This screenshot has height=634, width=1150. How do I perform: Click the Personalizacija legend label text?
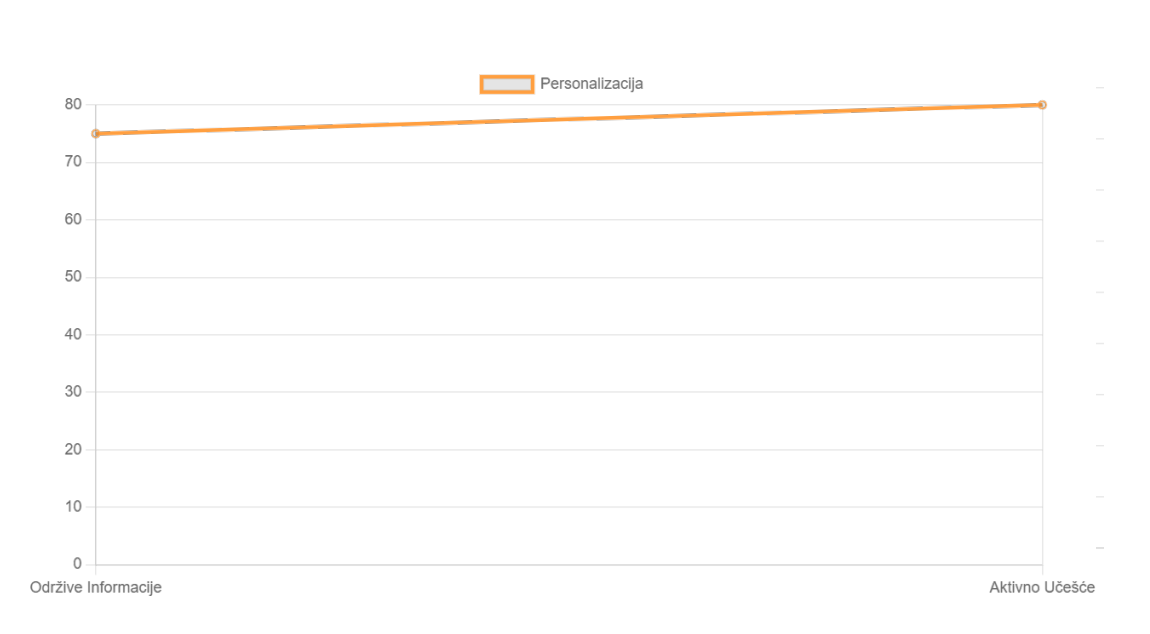tap(592, 84)
